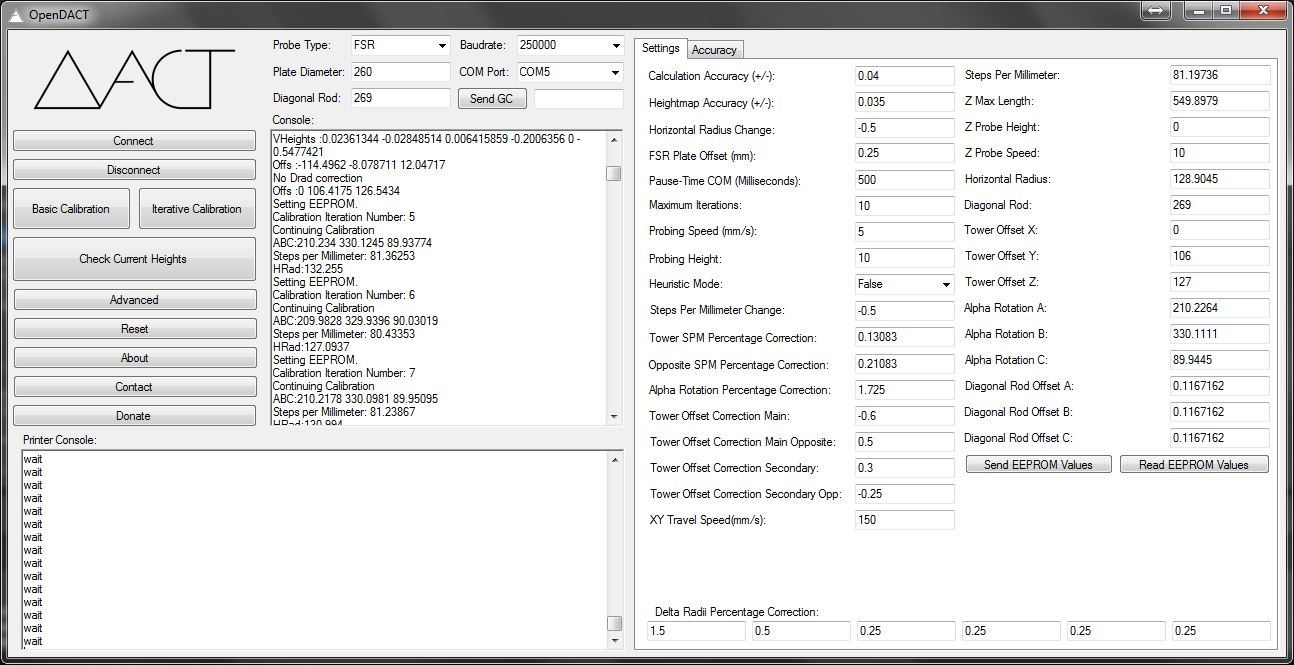
Task: Click Check Current Heights button
Action: pyautogui.click(x=133, y=259)
